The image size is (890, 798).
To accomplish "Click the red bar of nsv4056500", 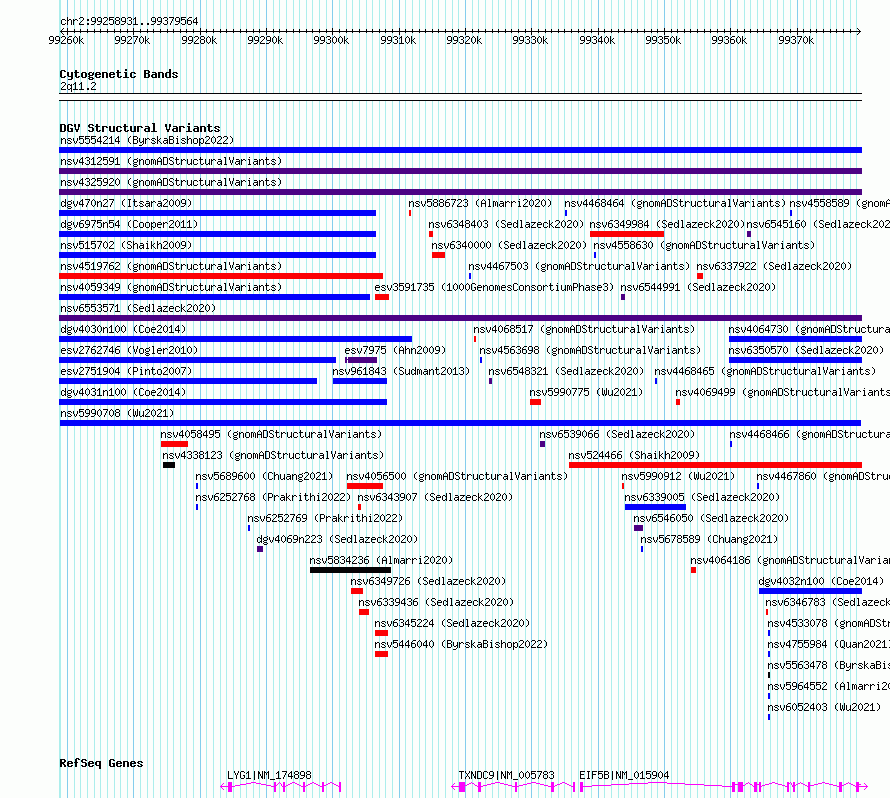I will pos(365,486).
